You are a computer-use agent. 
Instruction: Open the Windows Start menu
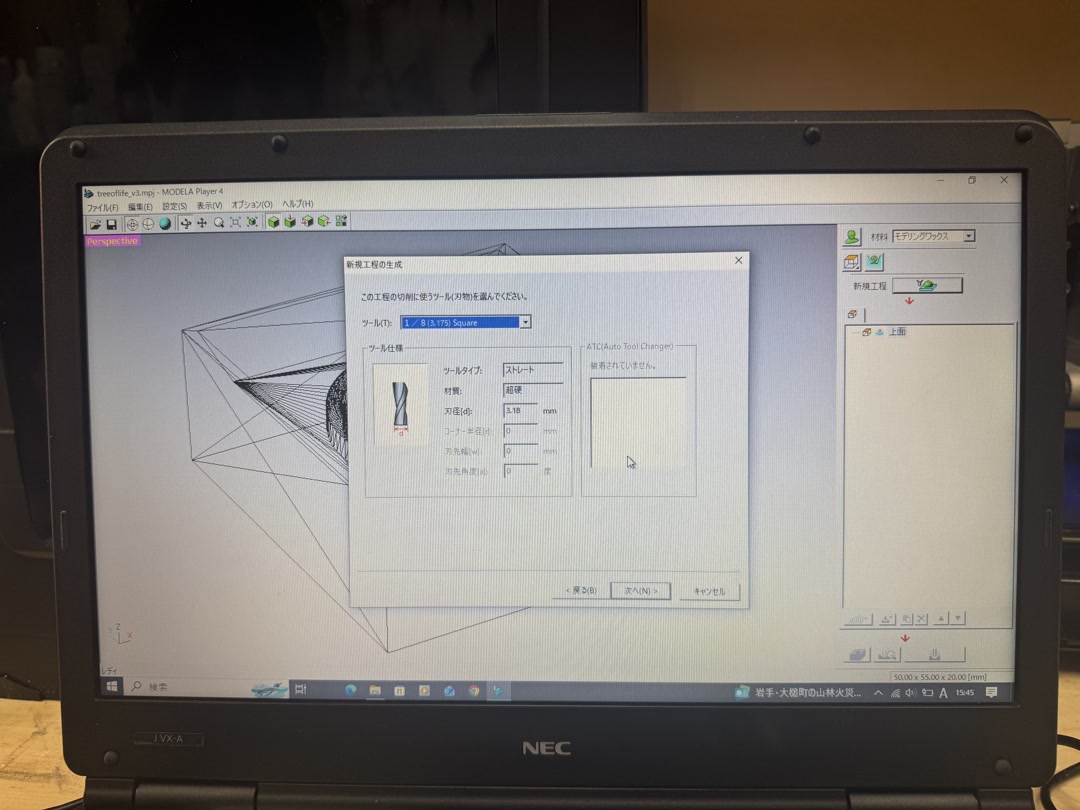(112, 686)
